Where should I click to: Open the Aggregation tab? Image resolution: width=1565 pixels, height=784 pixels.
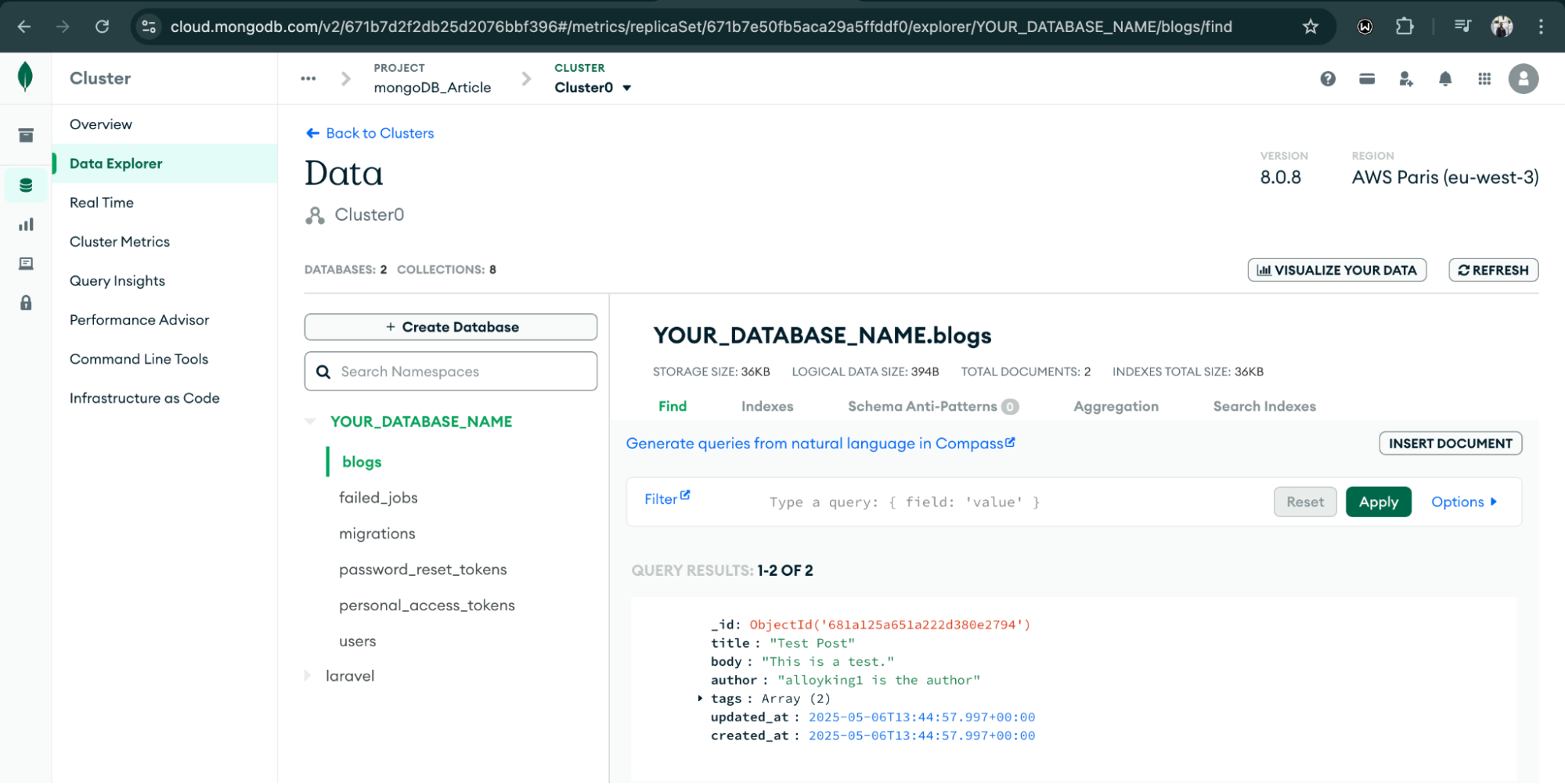coord(1116,406)
